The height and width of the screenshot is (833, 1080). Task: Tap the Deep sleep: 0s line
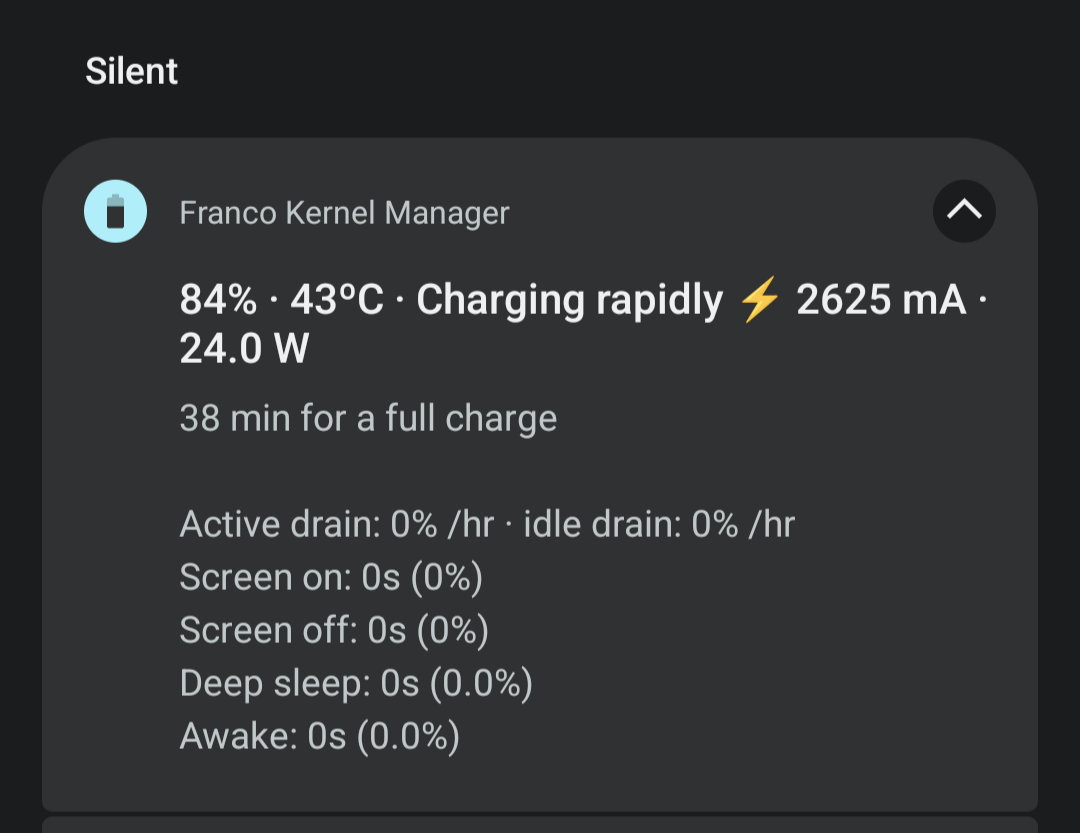point(356,683)
